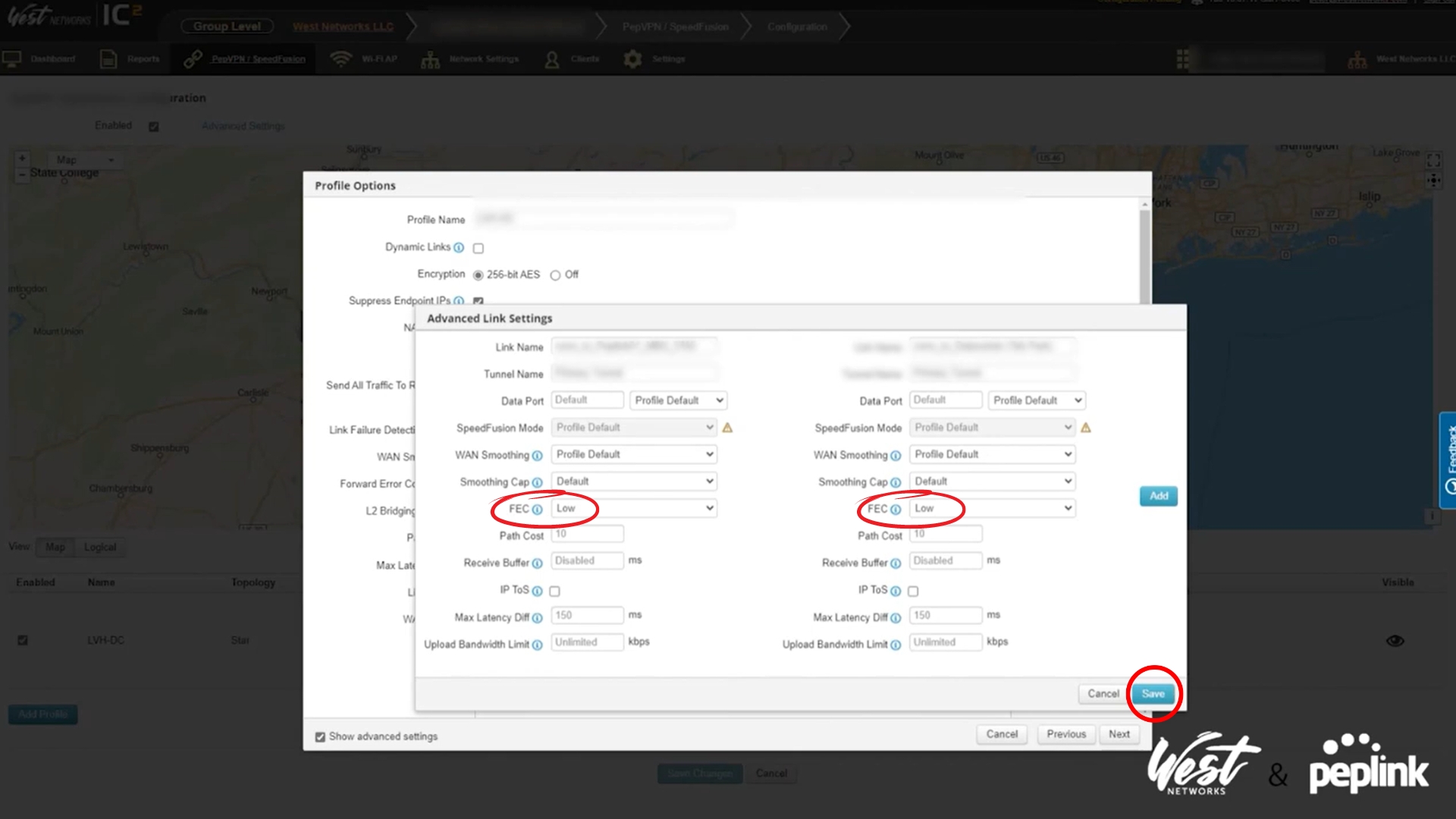The height and width of the screenshot is (819, 1456).
Task: Select the Encryption Off radio button
Action: point(555,275)
